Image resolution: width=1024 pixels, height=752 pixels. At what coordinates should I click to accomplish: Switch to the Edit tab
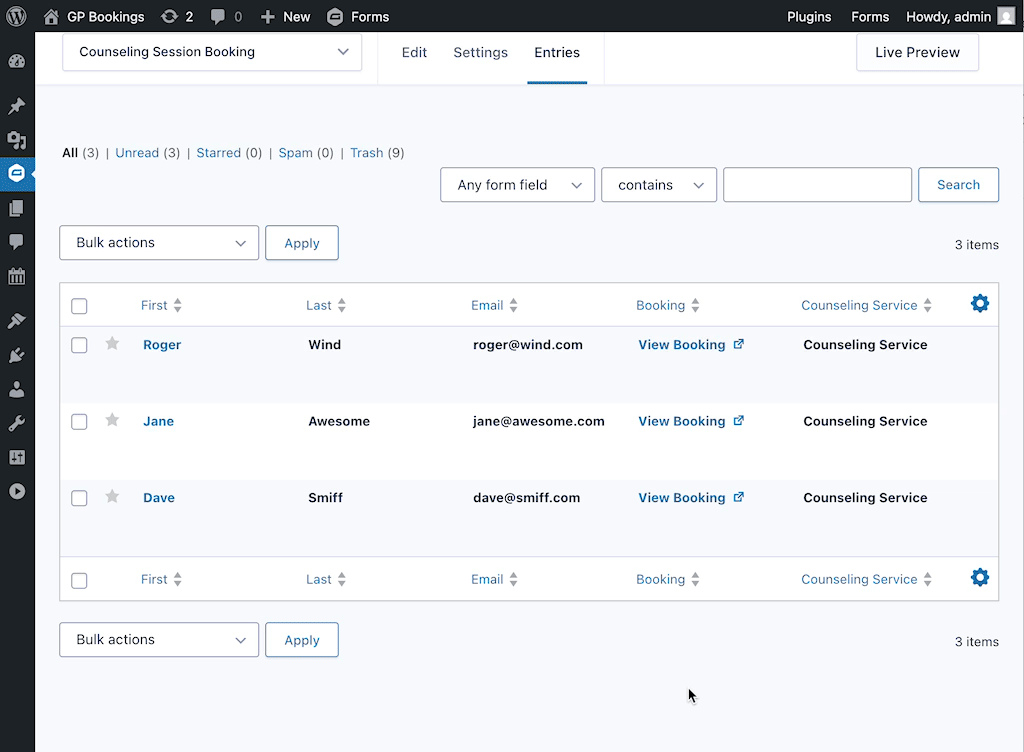click(414, 52)
